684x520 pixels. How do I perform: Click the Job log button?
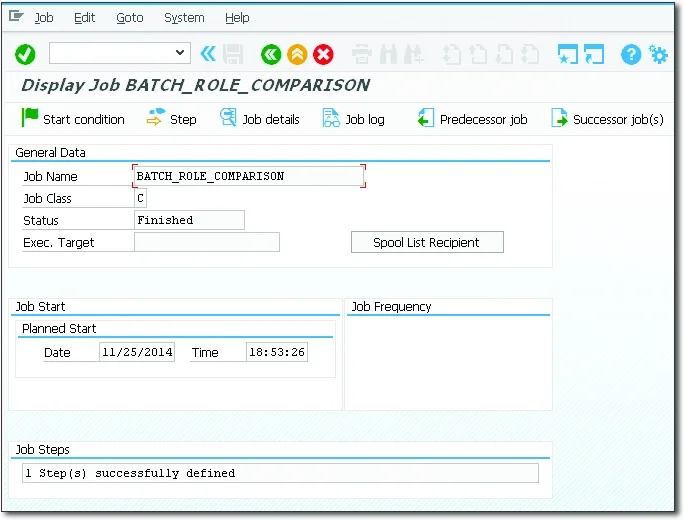[x=353, y=119]
